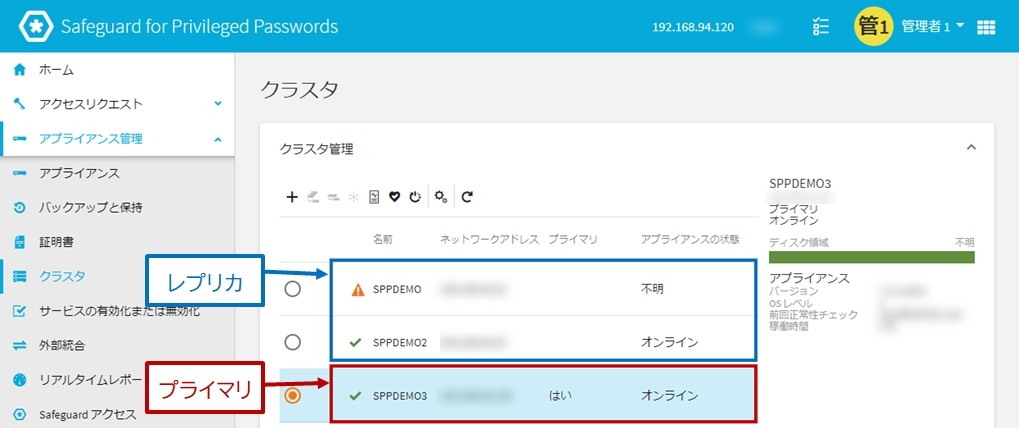Click the hexagon icon beside Safeguard アクセス

point(19,414)
